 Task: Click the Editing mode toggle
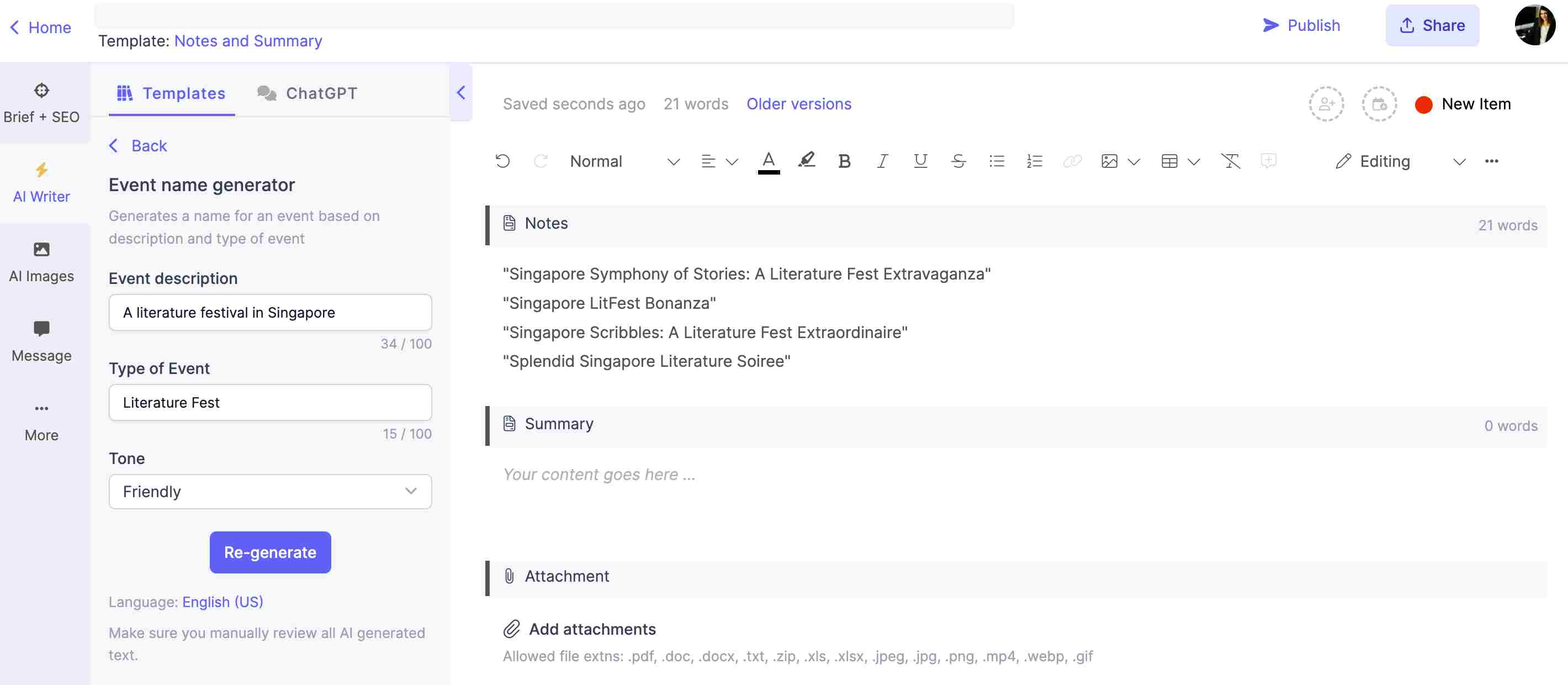coord(1400,161)
